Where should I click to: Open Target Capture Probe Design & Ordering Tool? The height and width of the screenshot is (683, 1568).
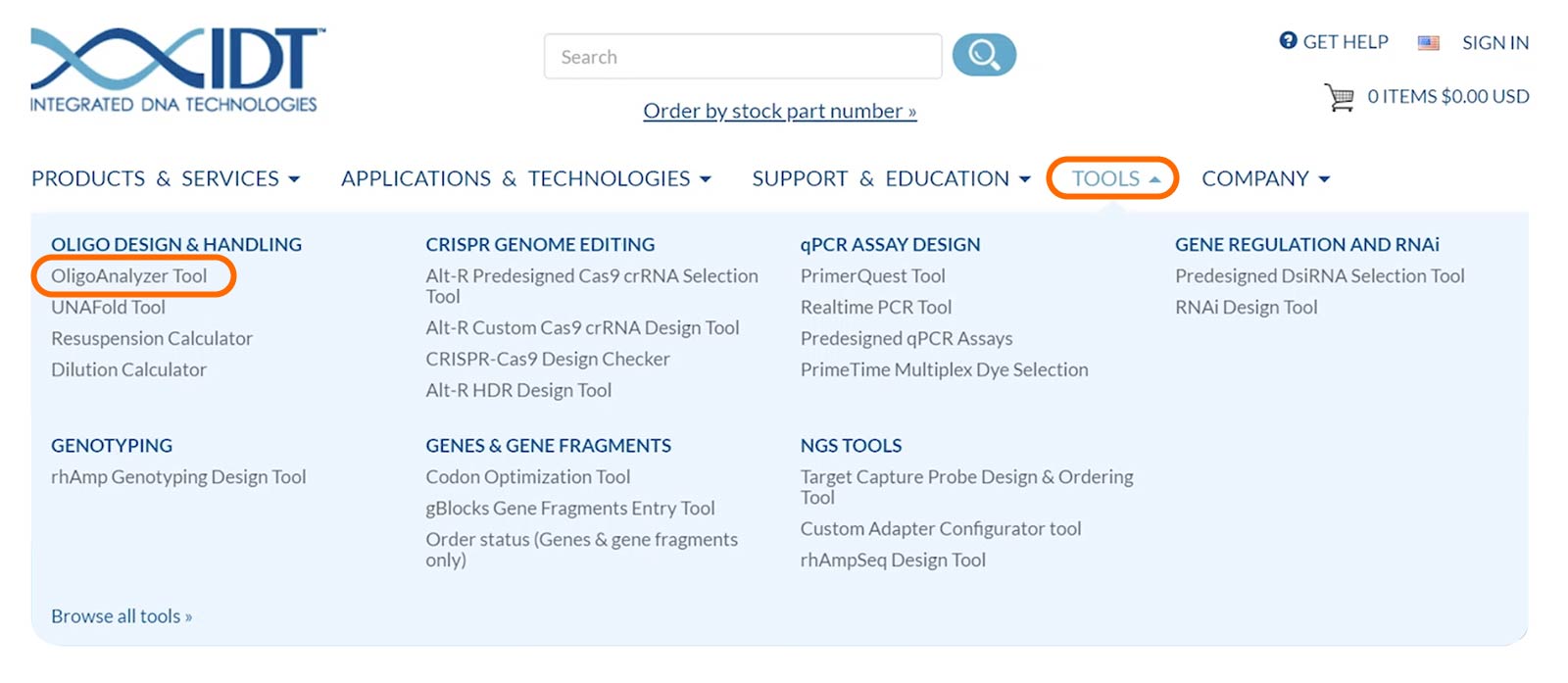coord(966,486)
